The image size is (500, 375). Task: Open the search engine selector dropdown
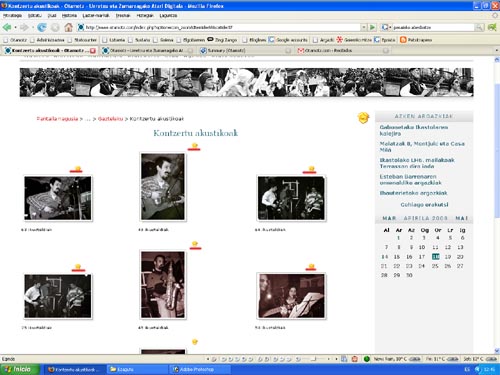(x=386, y=27)
